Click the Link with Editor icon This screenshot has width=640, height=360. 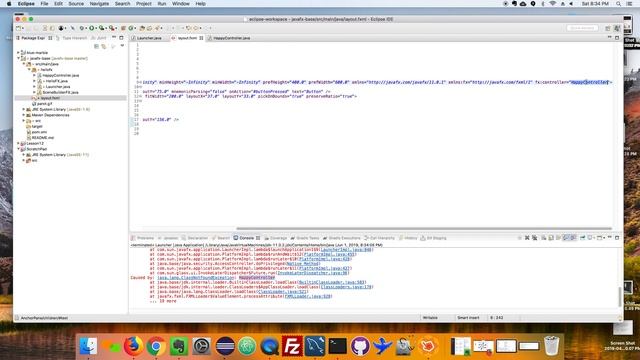point(104,46)
